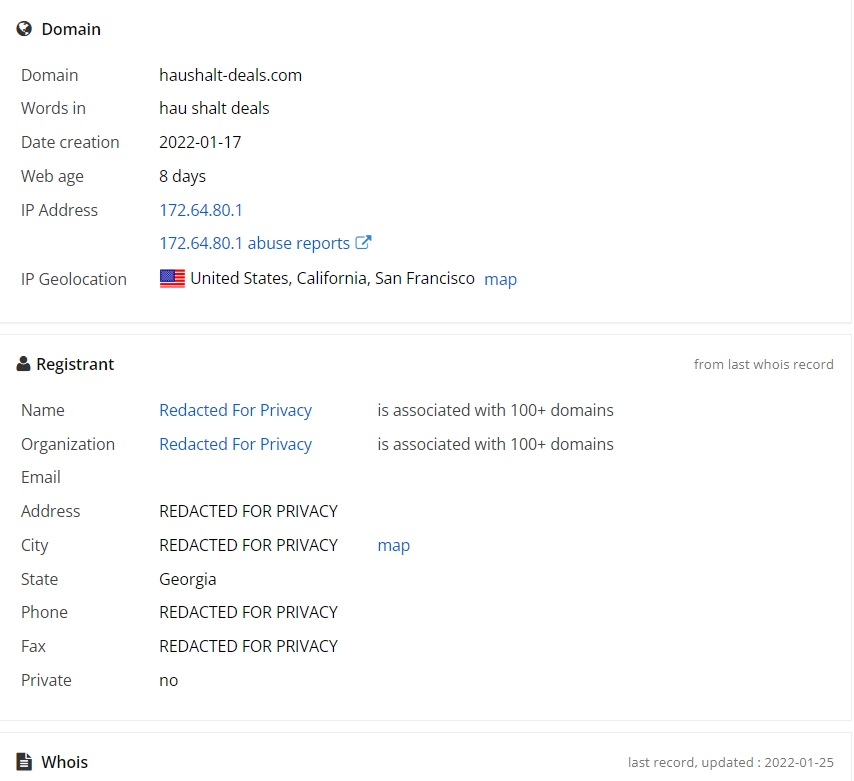Open the map link for IP Geolocation

[500, 279]
